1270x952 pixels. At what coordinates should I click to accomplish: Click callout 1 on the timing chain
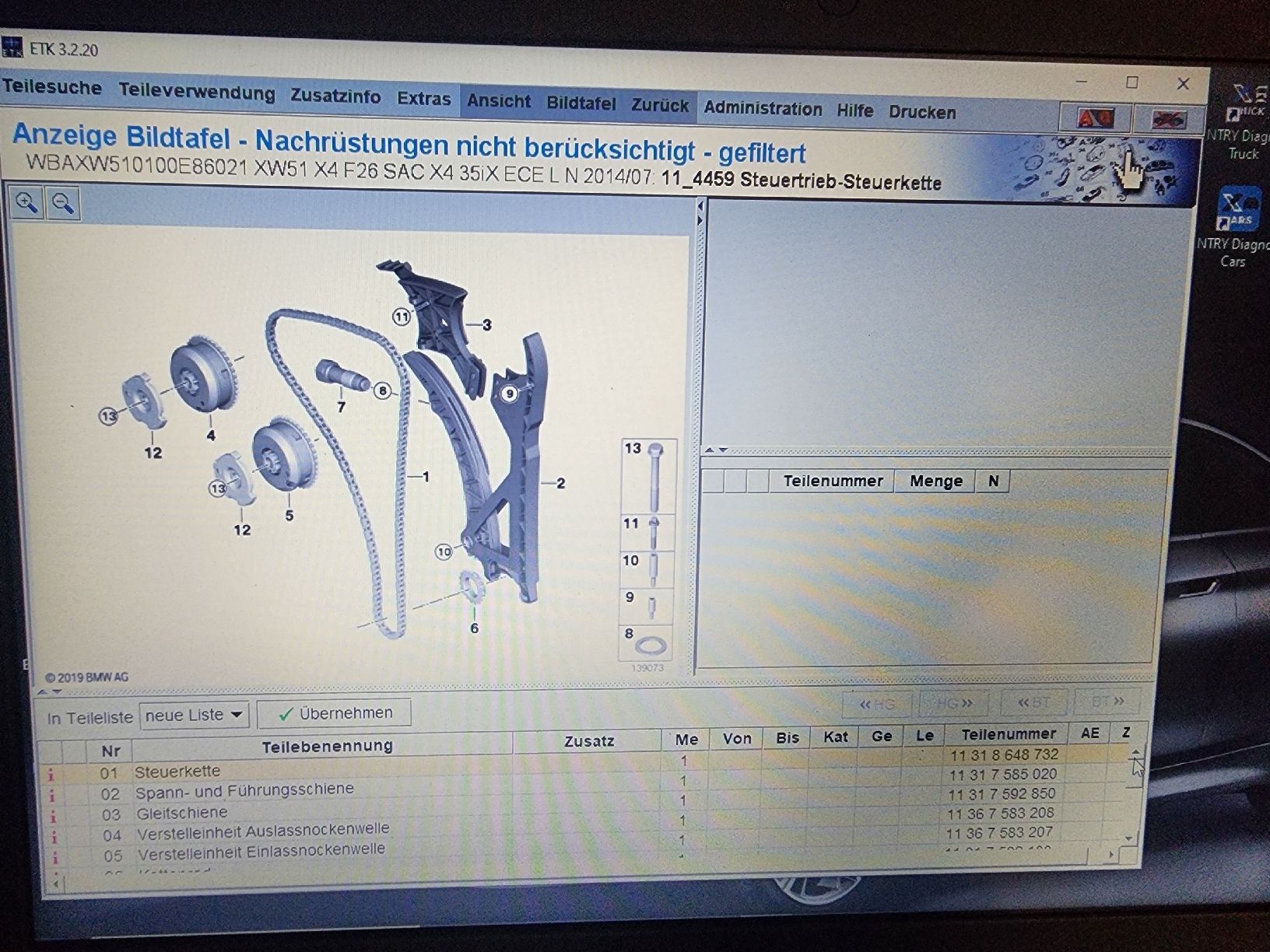point(425,476)
